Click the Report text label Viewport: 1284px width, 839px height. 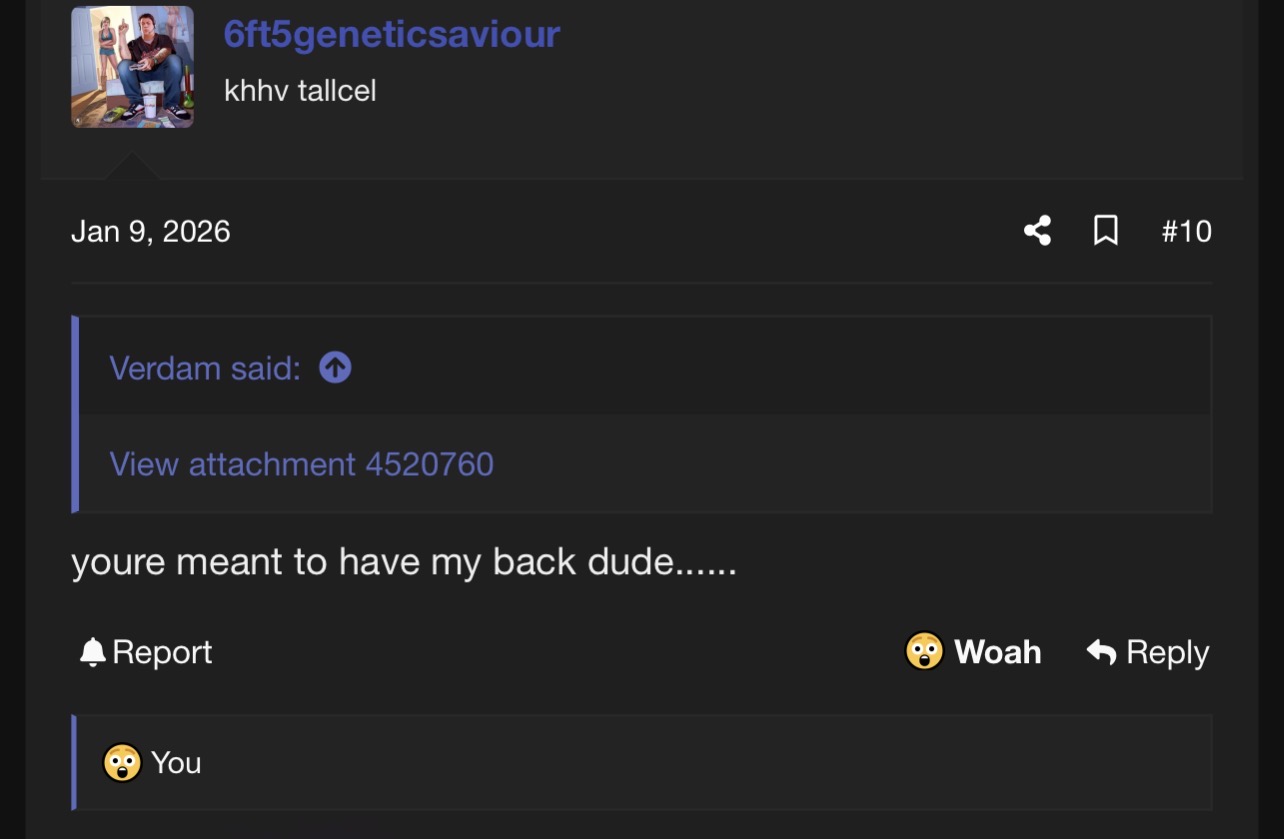(162, 652)
